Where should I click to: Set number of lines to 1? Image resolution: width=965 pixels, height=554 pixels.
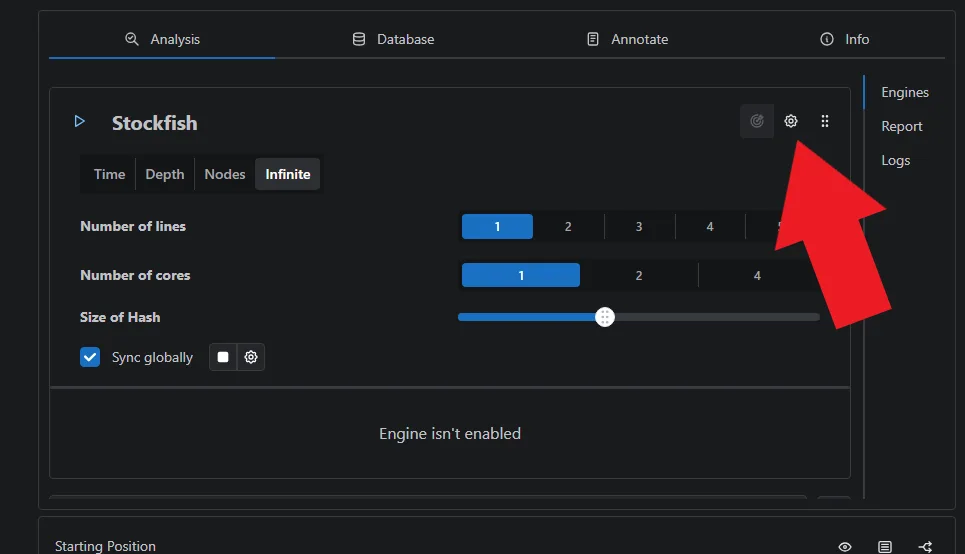pos(497,227)
